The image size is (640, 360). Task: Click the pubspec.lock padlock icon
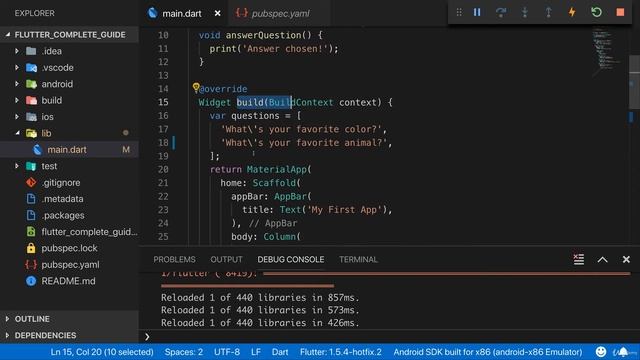click(x=31, y=248)
